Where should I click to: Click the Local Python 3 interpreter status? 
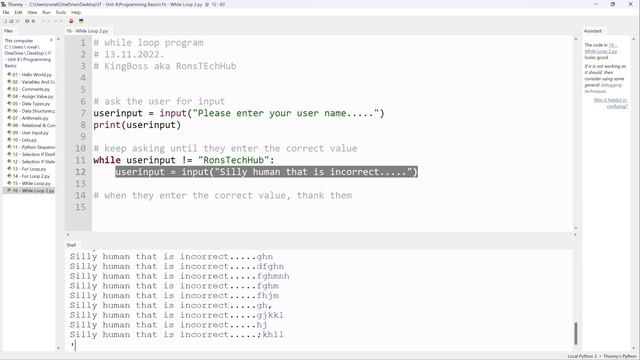[582, 356]
